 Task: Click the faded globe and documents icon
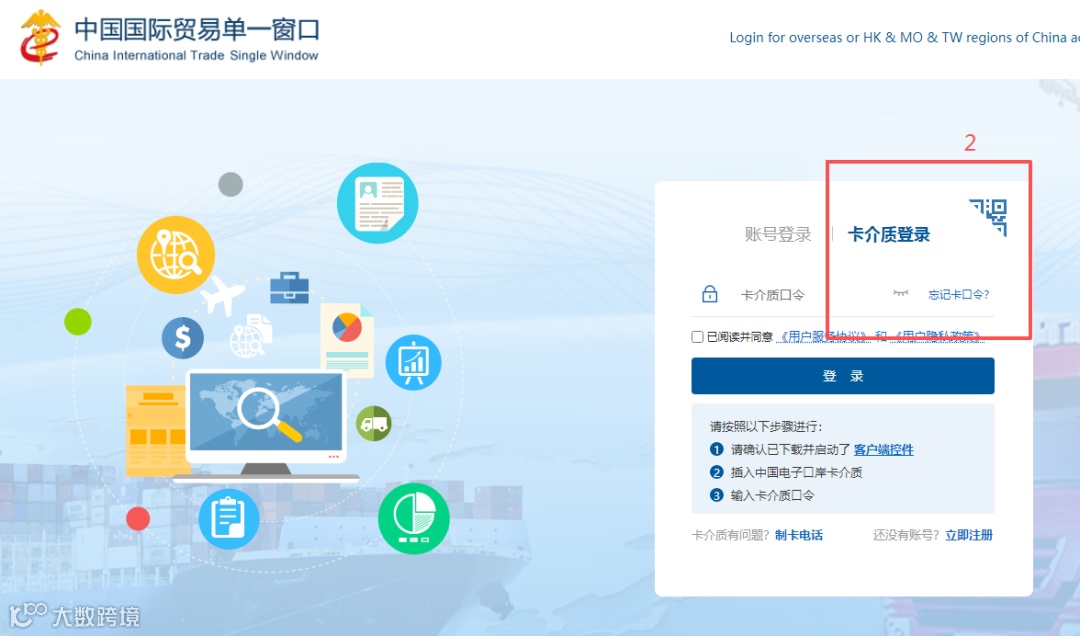(x=251, y=336)
